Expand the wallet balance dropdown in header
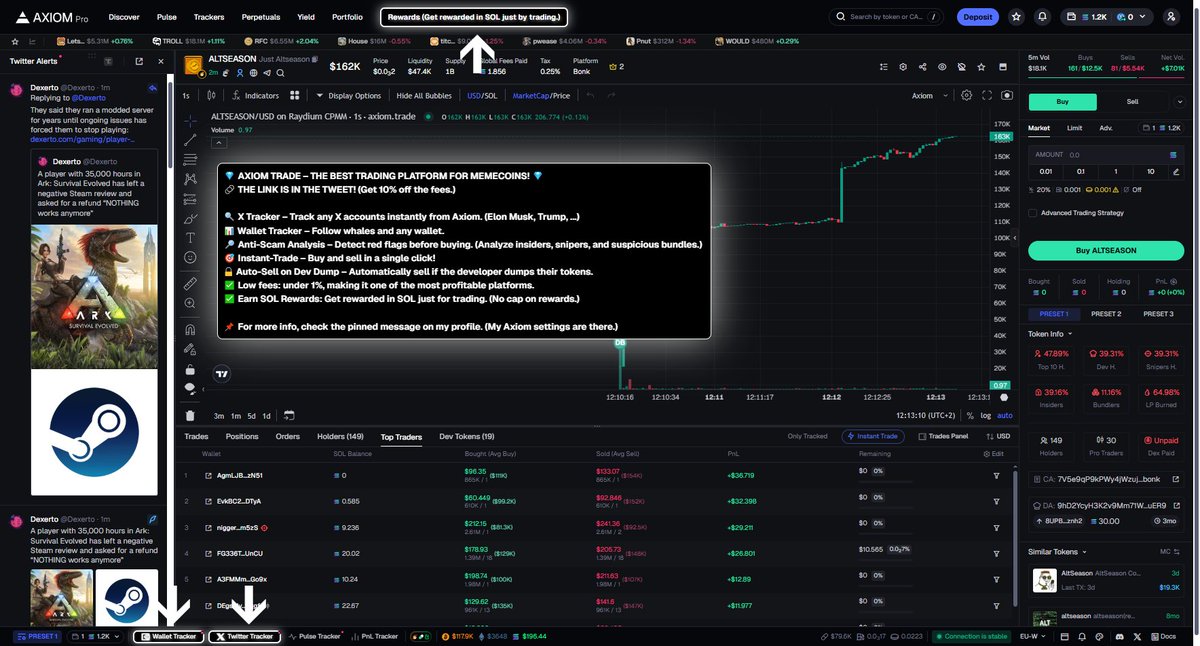Screen dimensions: 1200x646 [1105, 17]
